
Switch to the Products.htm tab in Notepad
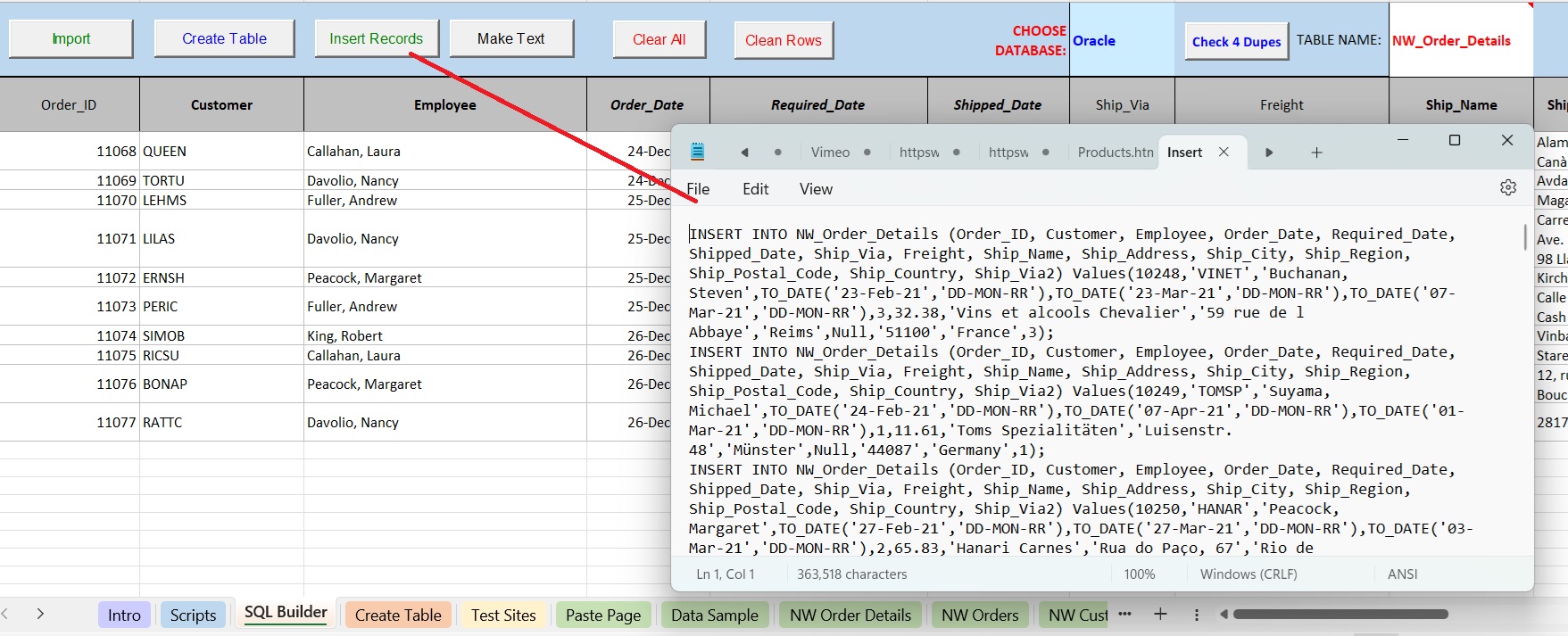1115,153
